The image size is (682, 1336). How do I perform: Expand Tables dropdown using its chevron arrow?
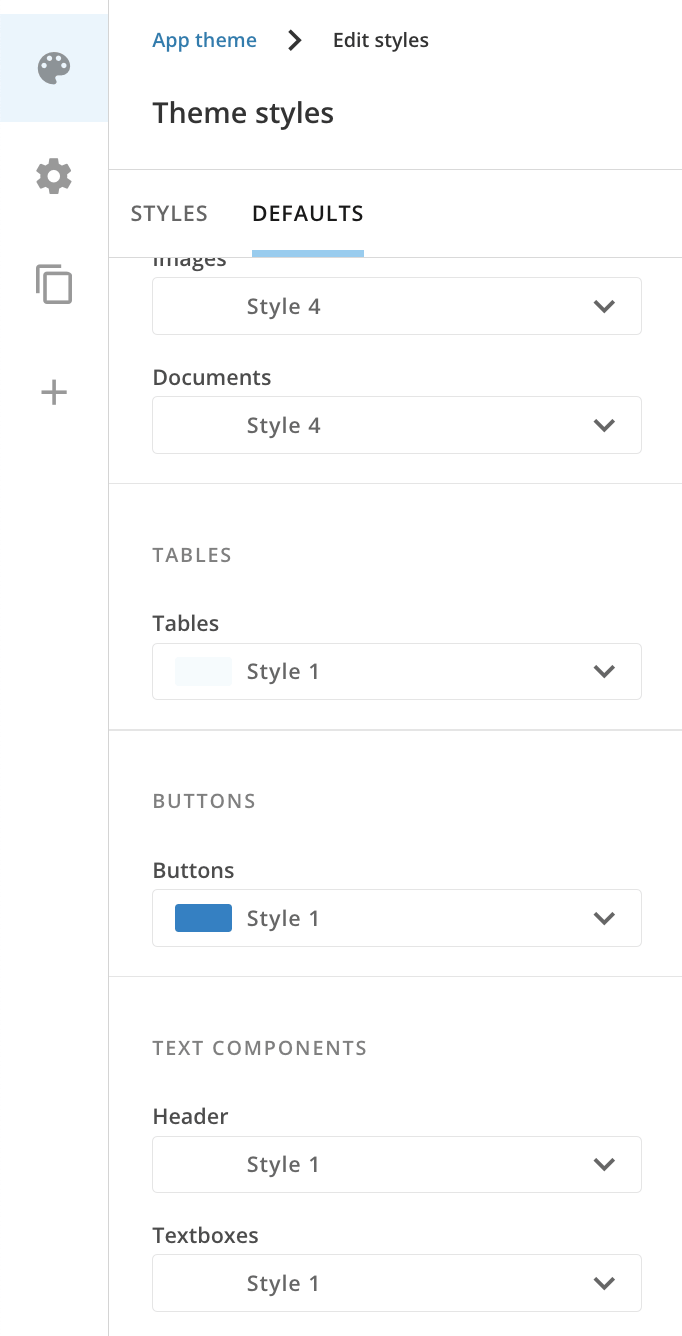click(x=604, y=671)
